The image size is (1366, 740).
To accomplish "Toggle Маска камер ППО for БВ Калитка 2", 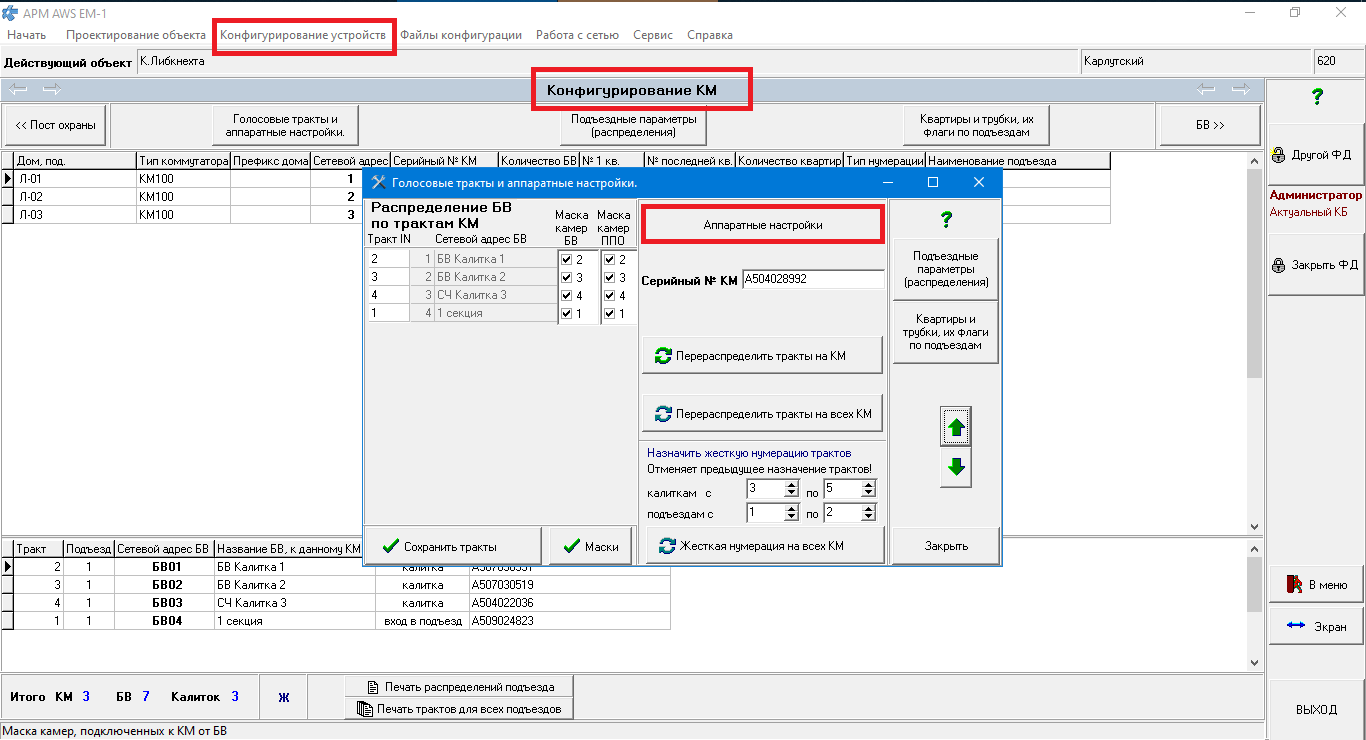I will pyautogui.click(x=609, y=278).
